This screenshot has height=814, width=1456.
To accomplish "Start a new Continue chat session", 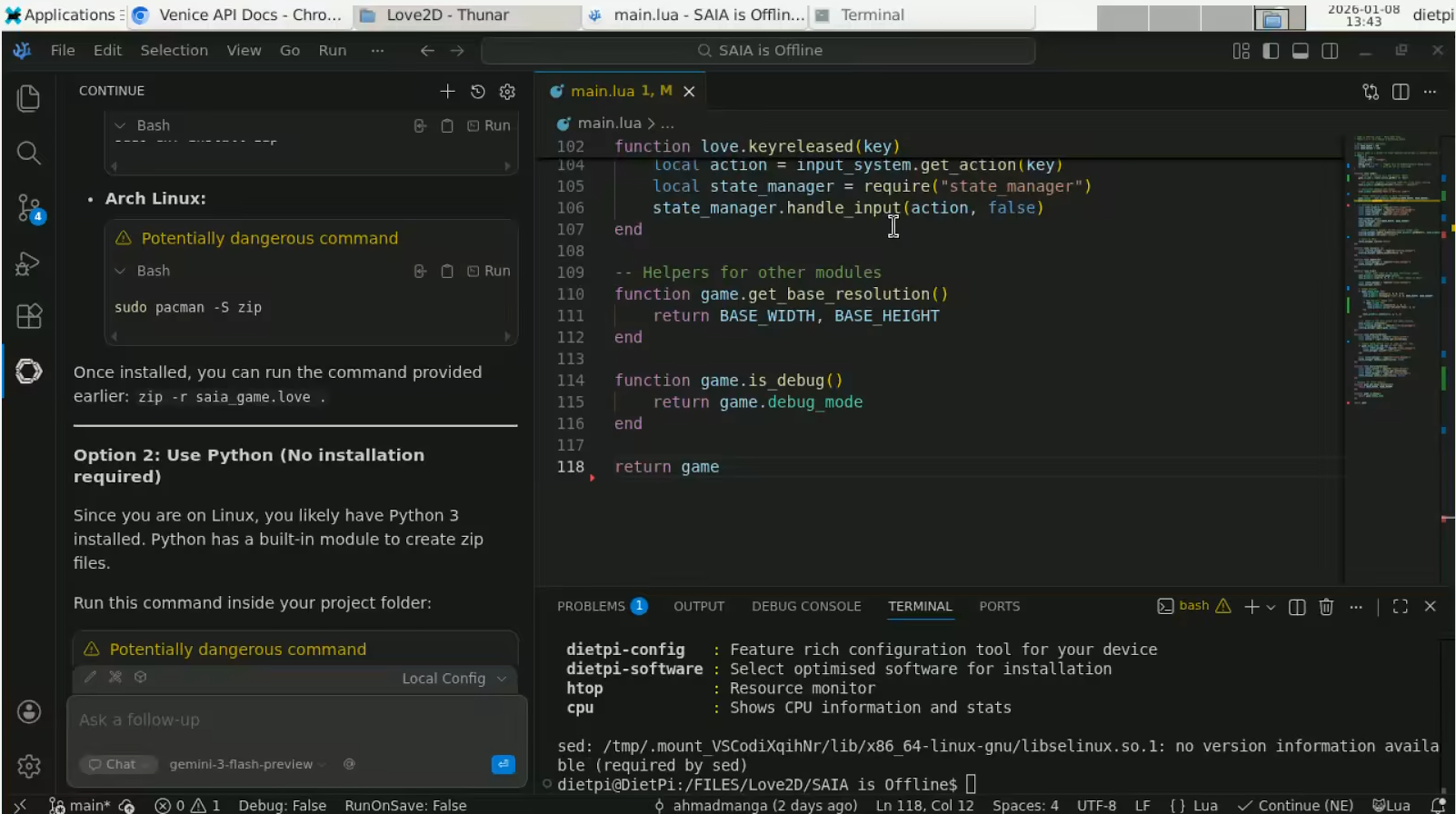I will pyautogui.click(x=447, y=91).
